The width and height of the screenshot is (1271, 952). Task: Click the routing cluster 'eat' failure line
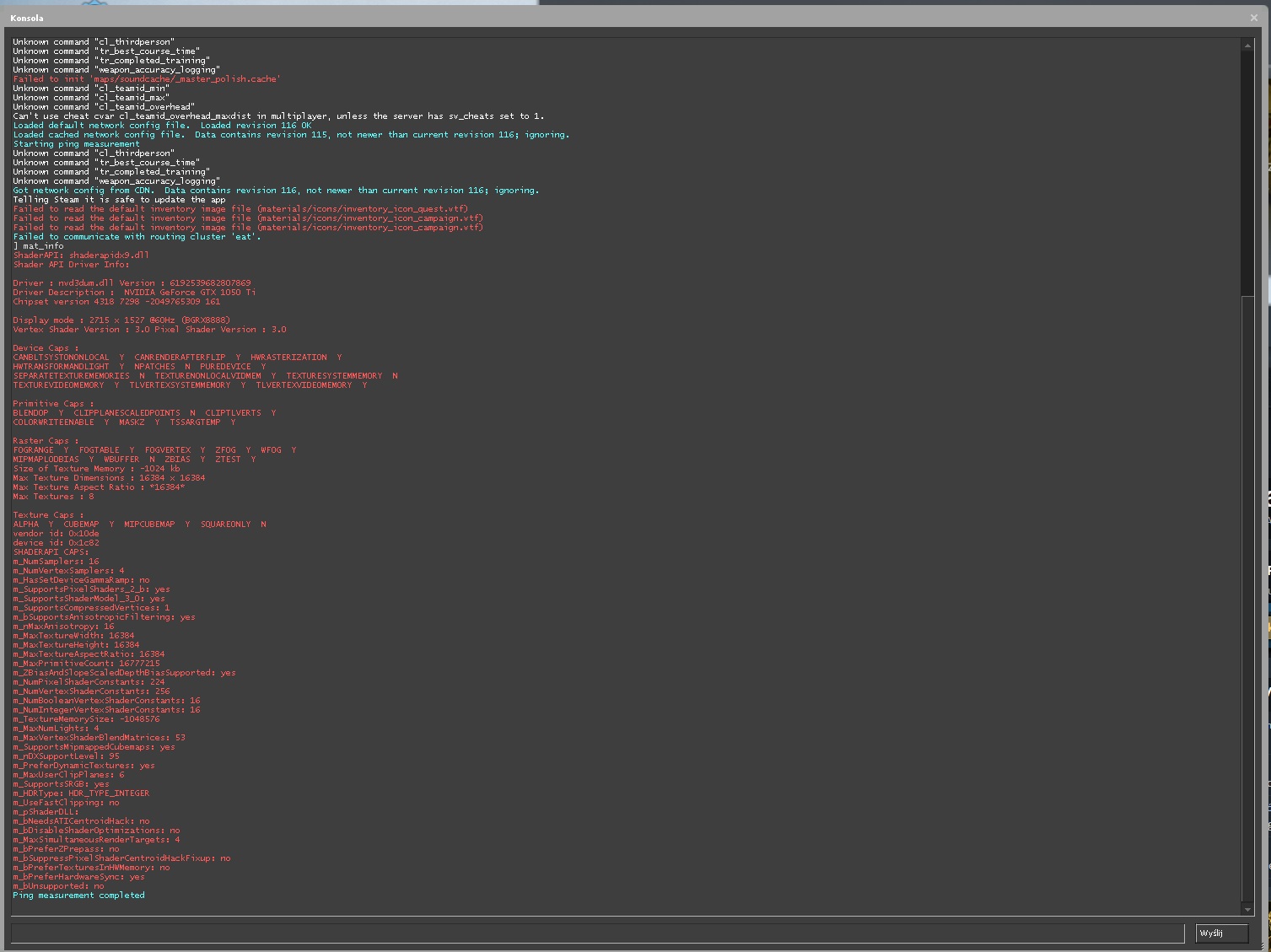coord(137,237)
